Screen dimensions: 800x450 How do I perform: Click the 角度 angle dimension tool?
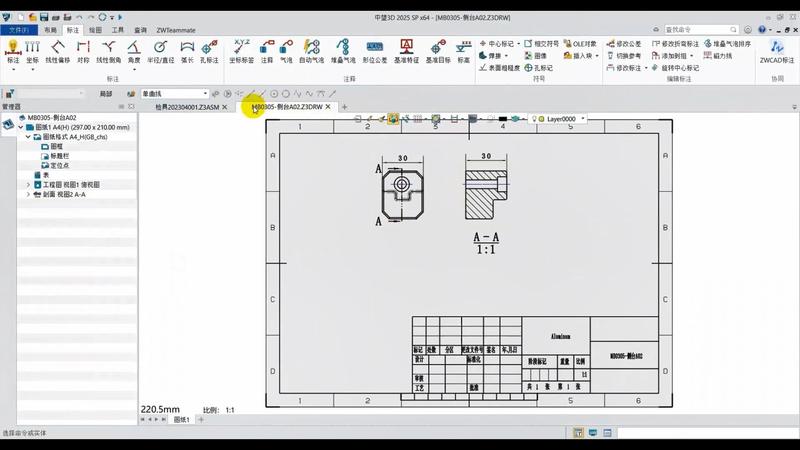(134, 51)
